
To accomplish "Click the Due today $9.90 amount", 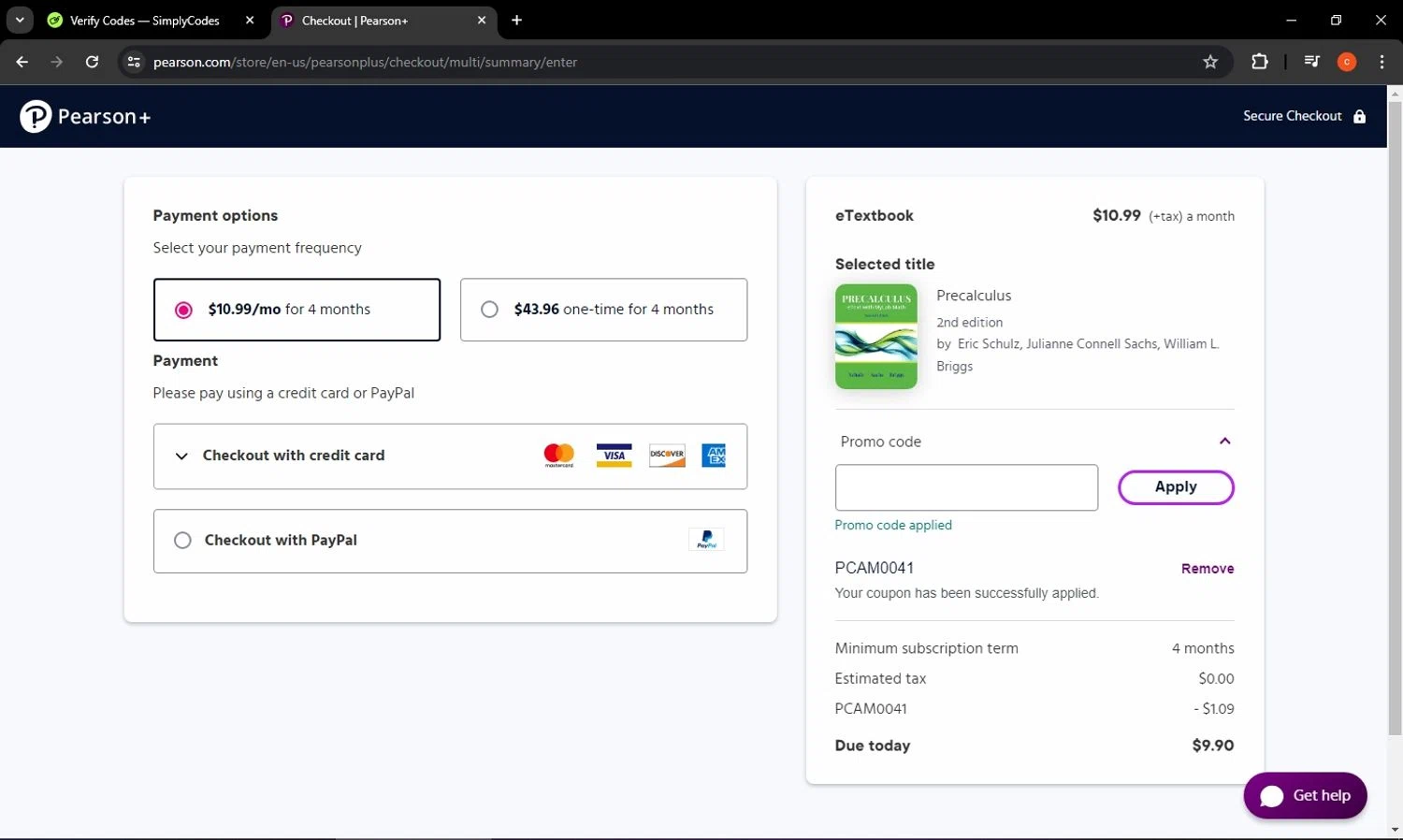I will 1213,746.
